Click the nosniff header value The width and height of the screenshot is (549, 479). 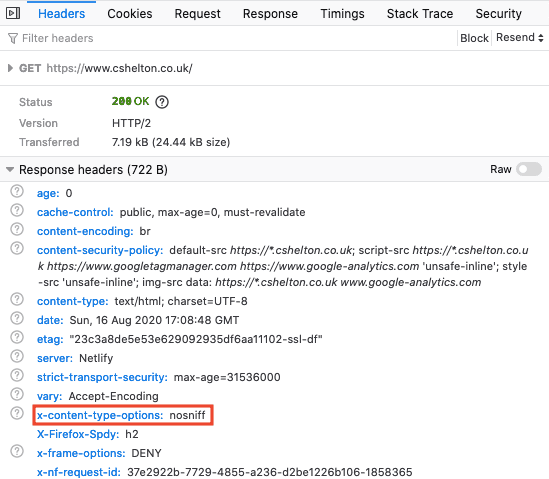pyautogui.click(x=187, y=415)
